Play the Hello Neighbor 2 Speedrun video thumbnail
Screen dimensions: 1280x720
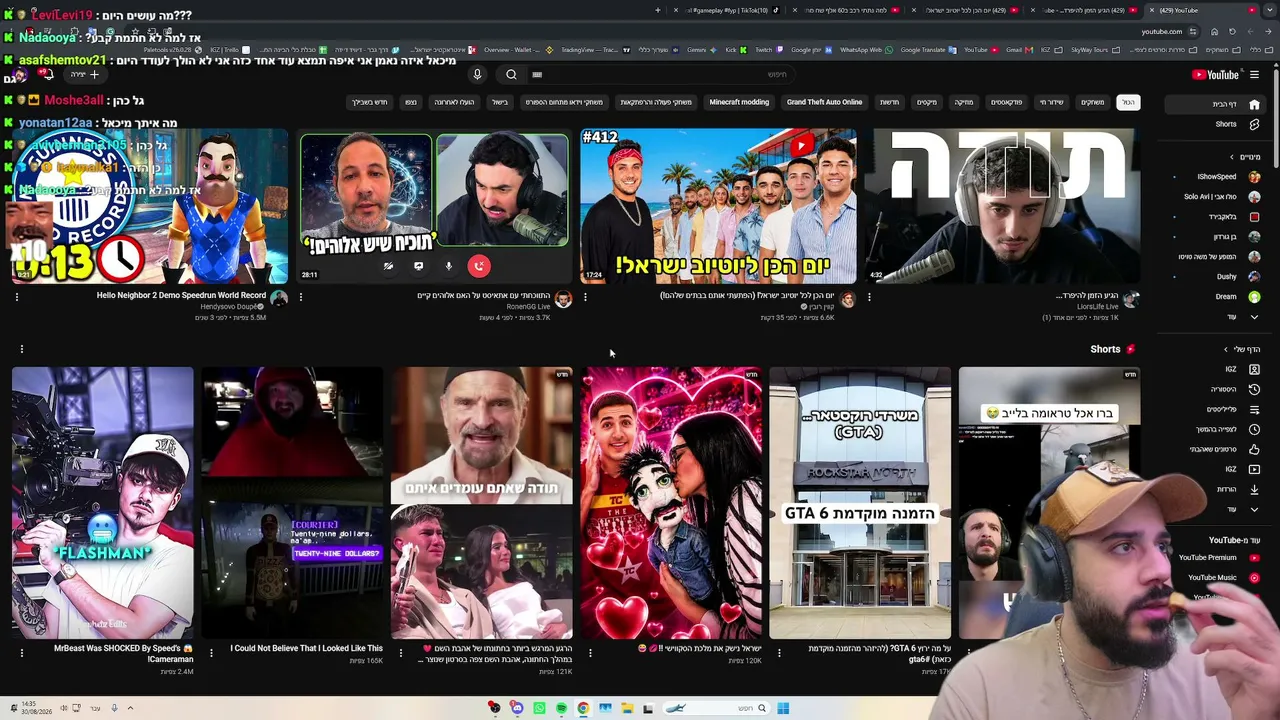click(150, 206)
